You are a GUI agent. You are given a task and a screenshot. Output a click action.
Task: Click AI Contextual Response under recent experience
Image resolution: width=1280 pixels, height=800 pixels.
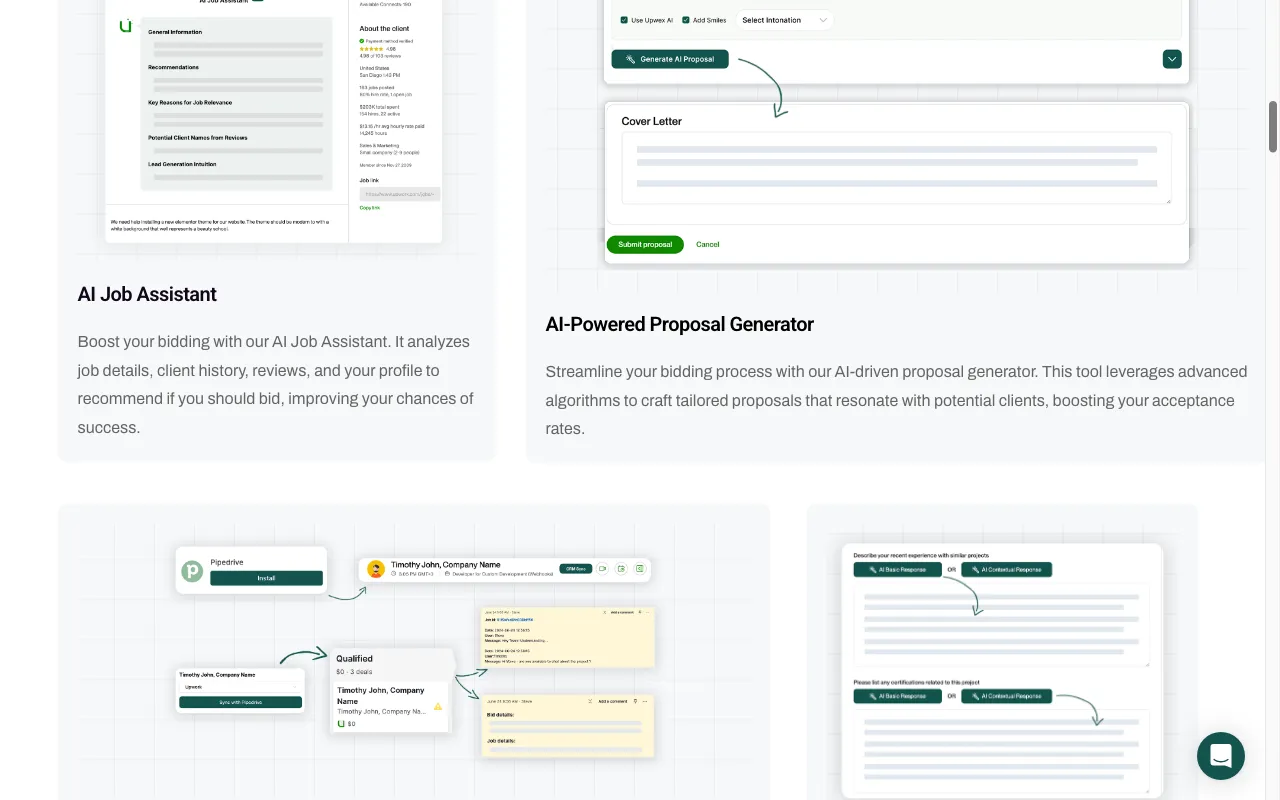1006,570
